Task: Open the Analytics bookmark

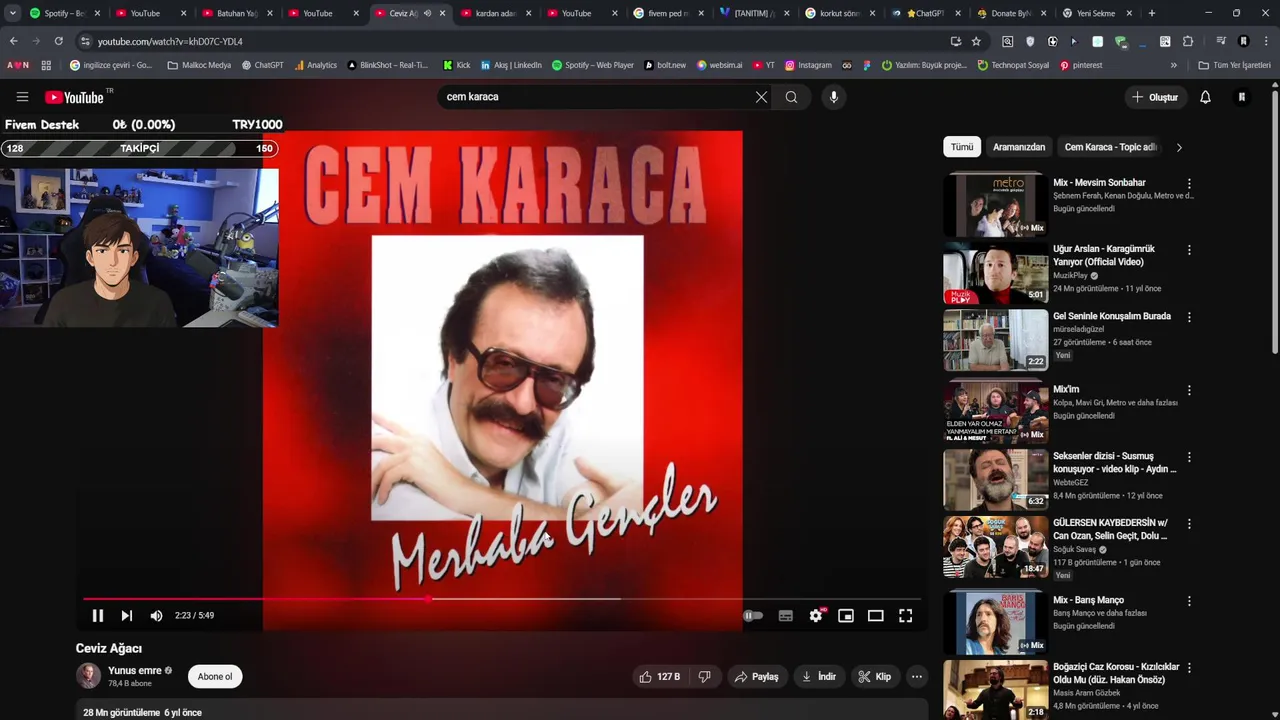Action: pos(316,65)
